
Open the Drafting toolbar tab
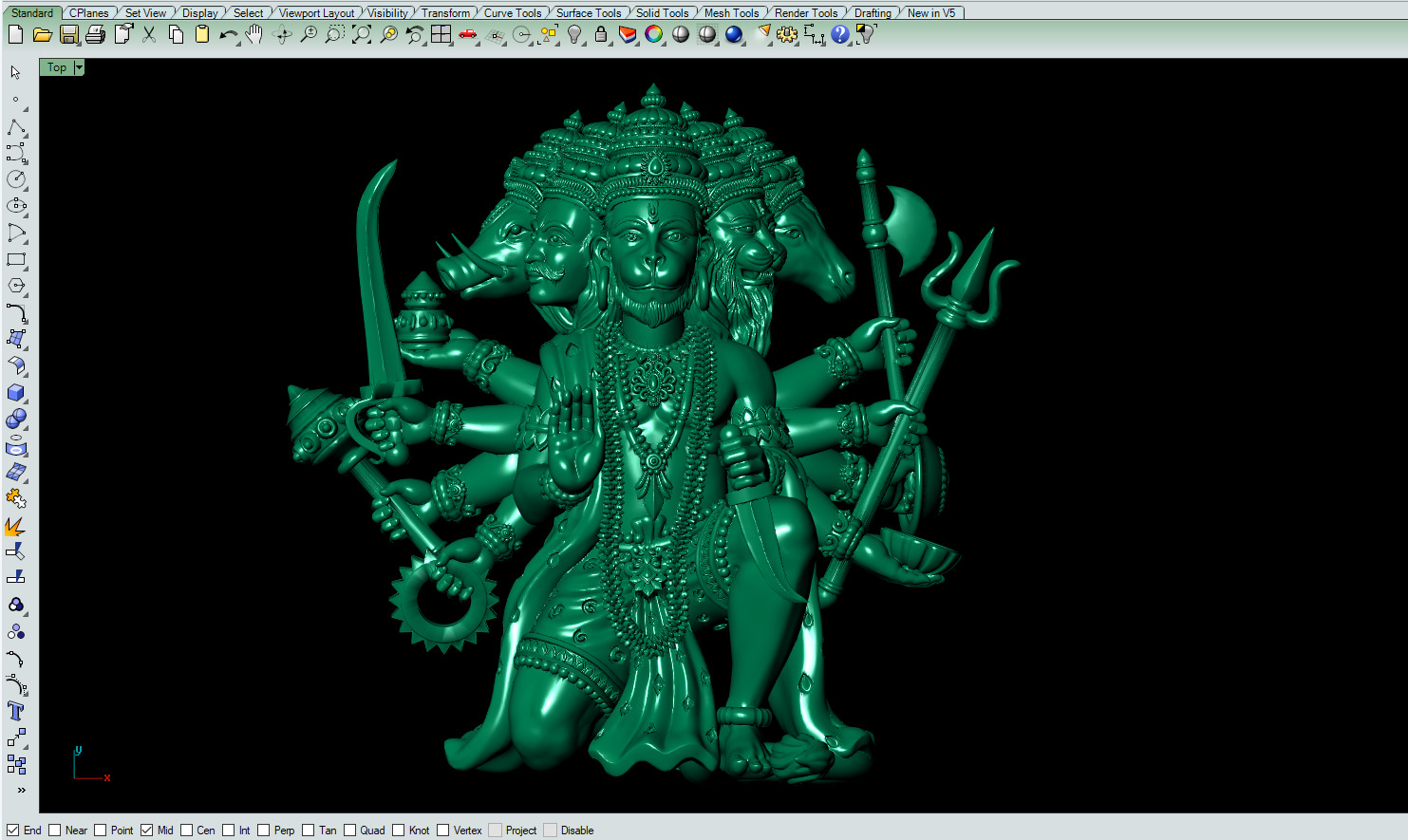(873, 12)
